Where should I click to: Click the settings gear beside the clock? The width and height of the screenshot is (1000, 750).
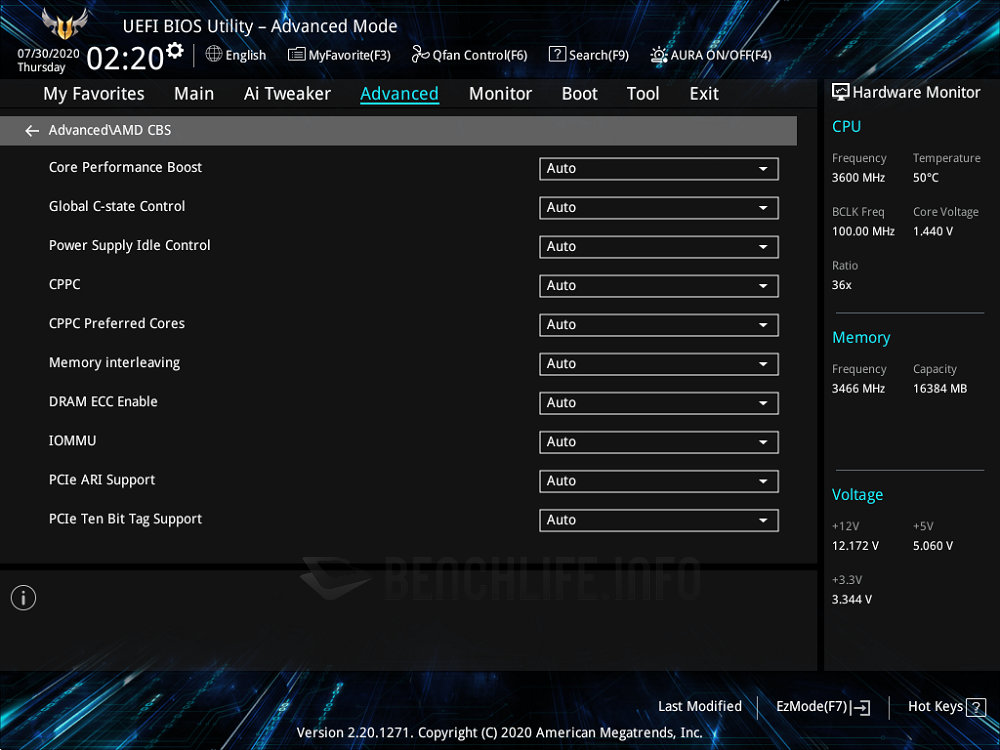[x=176, y=50]
